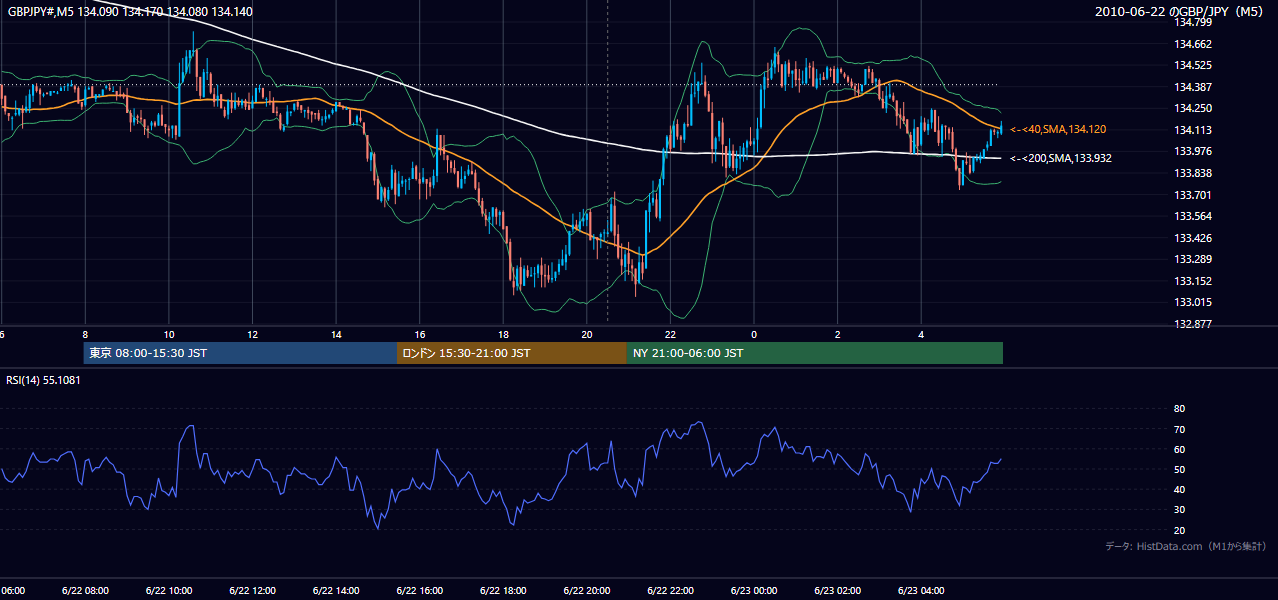The height and width of the screenshot is (600, 1278).
Task: Click the London 15:30-21:00 JST session bar
Action: click(512, 353)
